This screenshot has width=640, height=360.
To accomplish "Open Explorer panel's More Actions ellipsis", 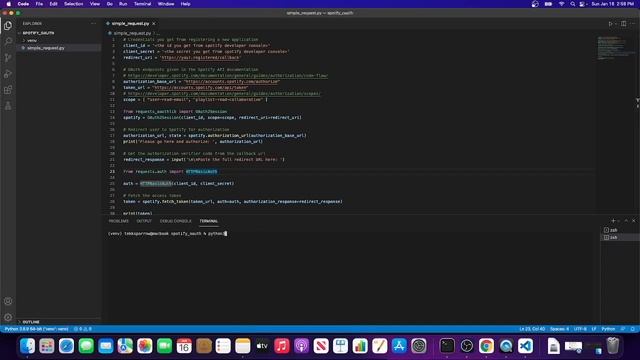I will click(93, 24).
